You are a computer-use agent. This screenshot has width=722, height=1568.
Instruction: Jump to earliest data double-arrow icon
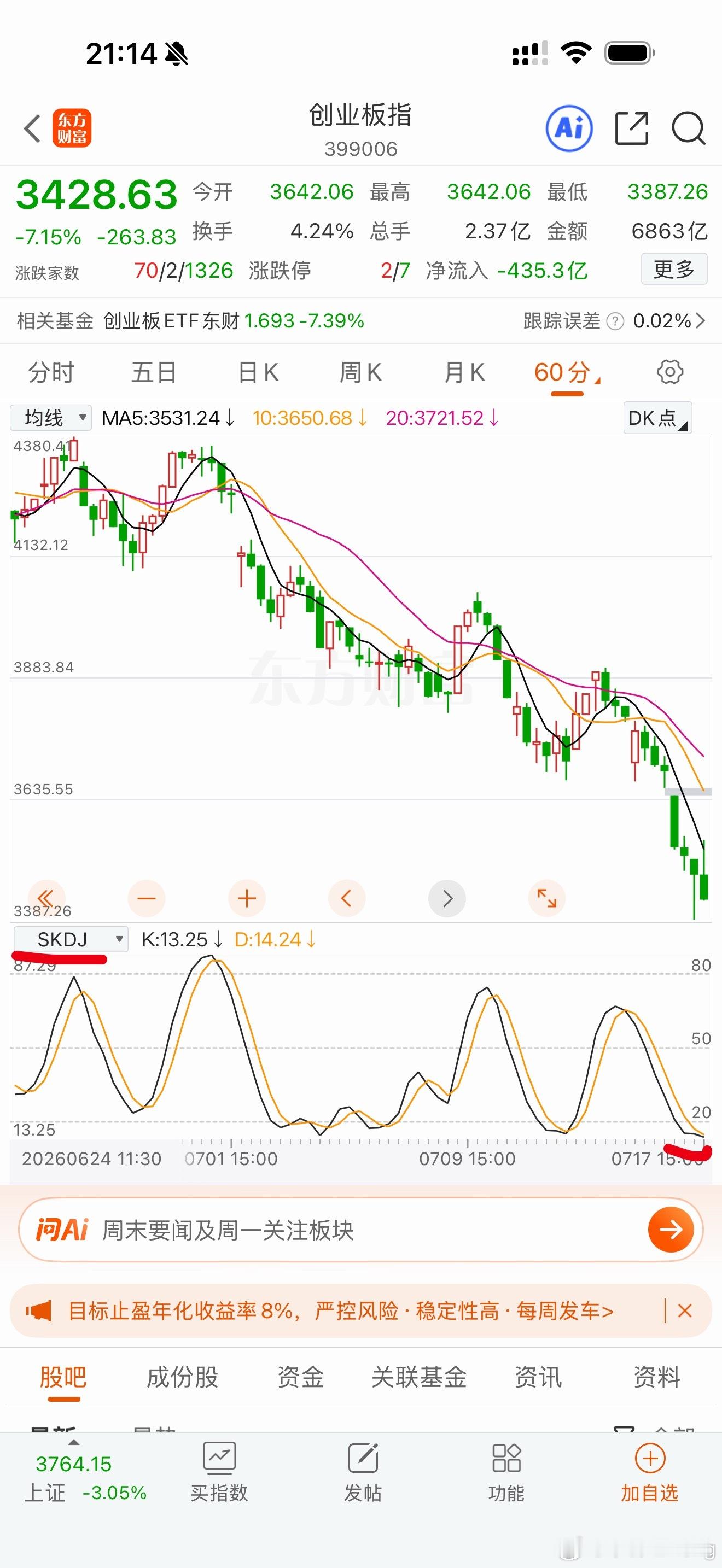pos(45,898)
